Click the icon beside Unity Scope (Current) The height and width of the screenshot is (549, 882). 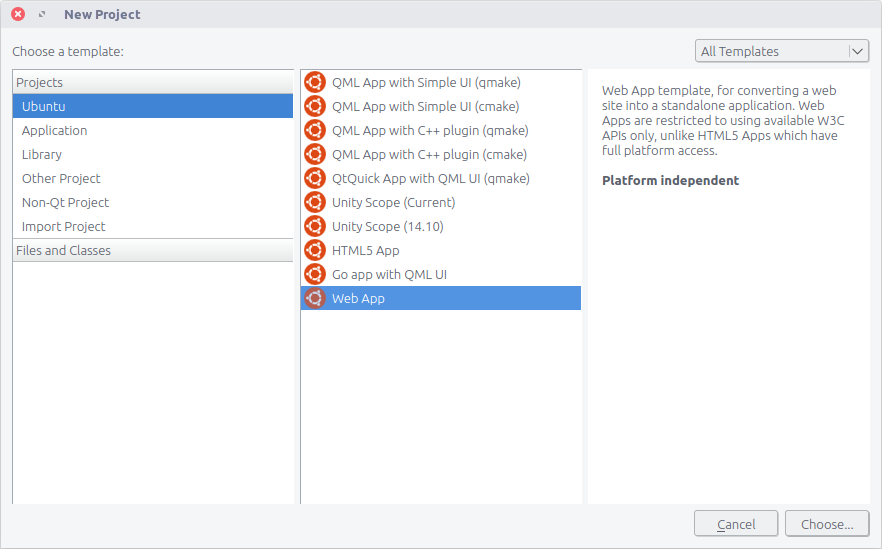tap(315, 202)
